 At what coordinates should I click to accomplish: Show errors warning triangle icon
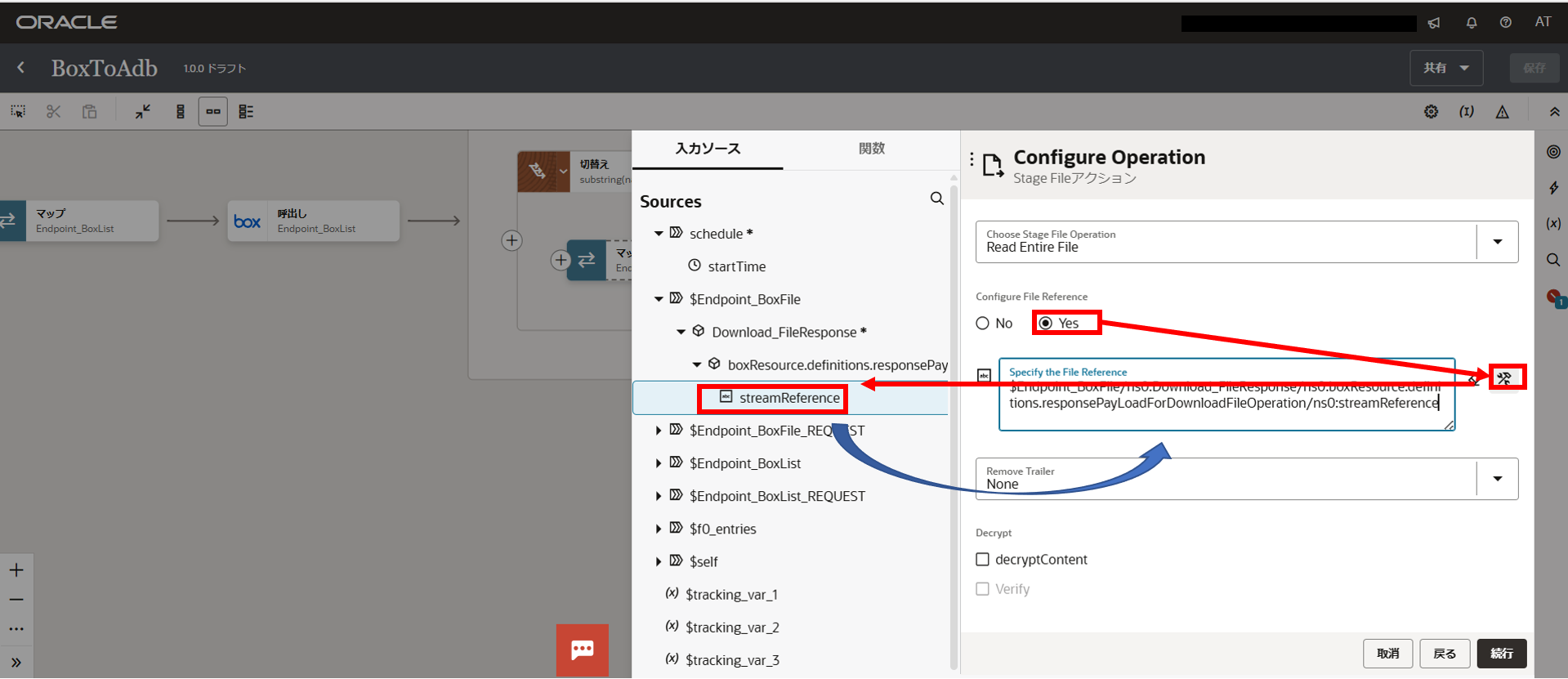pos(1503,112)
